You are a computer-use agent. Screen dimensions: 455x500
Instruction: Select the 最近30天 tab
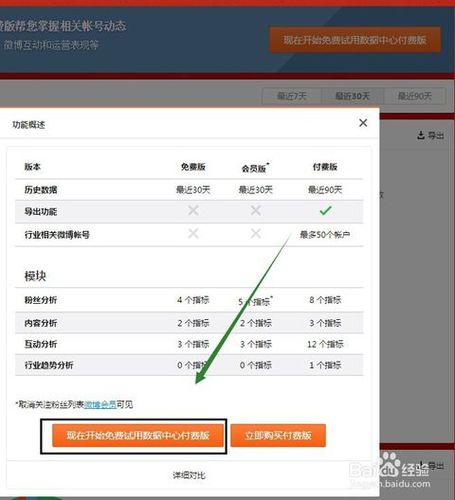click(352, 96)
